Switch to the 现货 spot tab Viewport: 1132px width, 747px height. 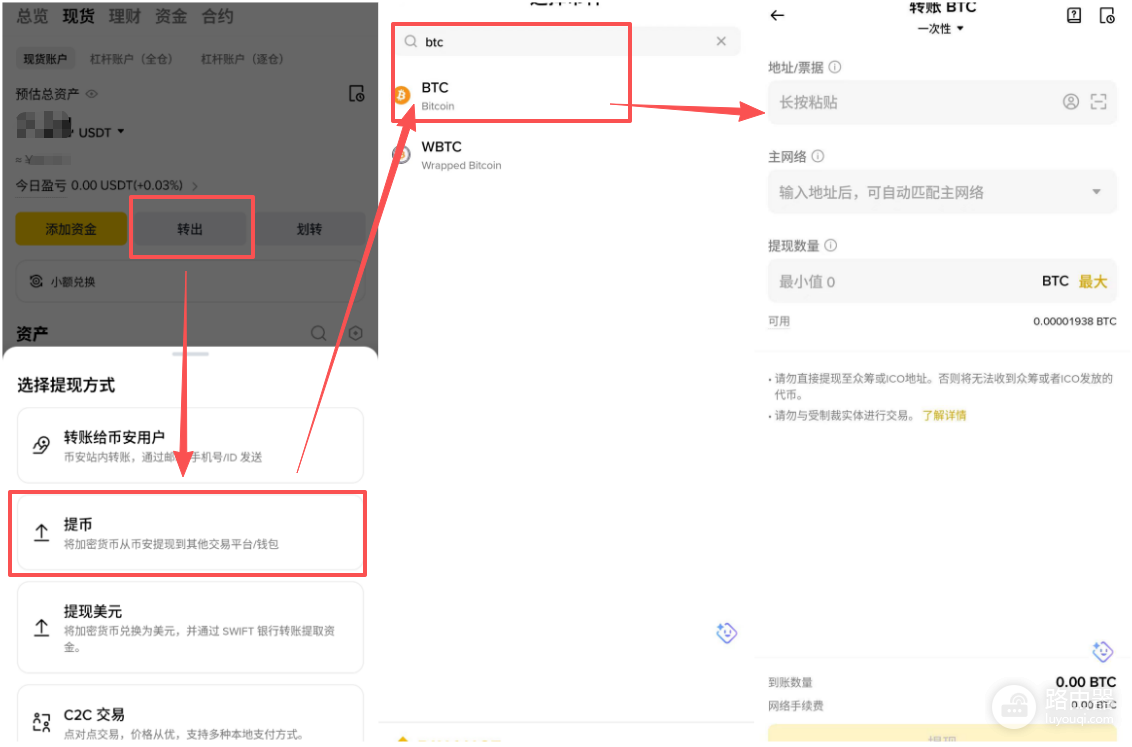[78, 16]
